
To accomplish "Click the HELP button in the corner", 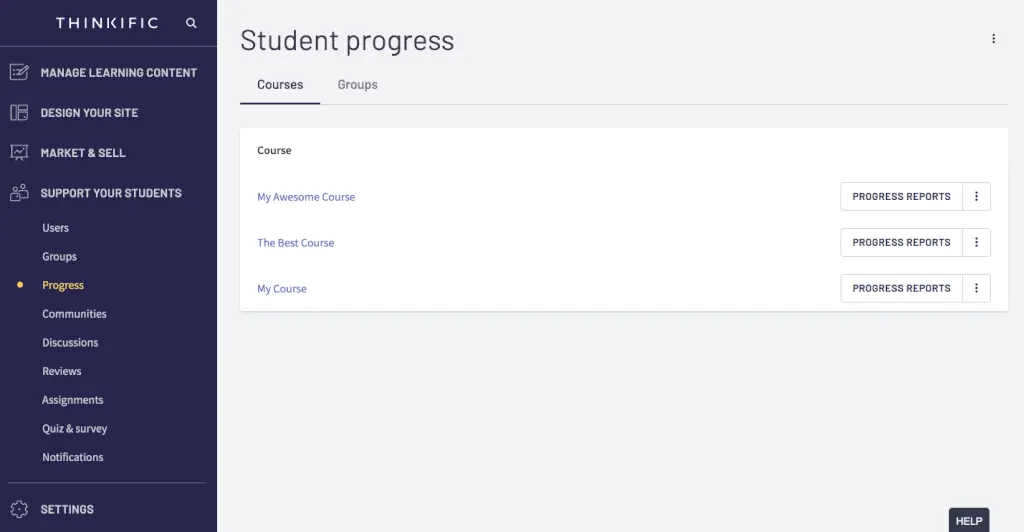I will point(968,521).
